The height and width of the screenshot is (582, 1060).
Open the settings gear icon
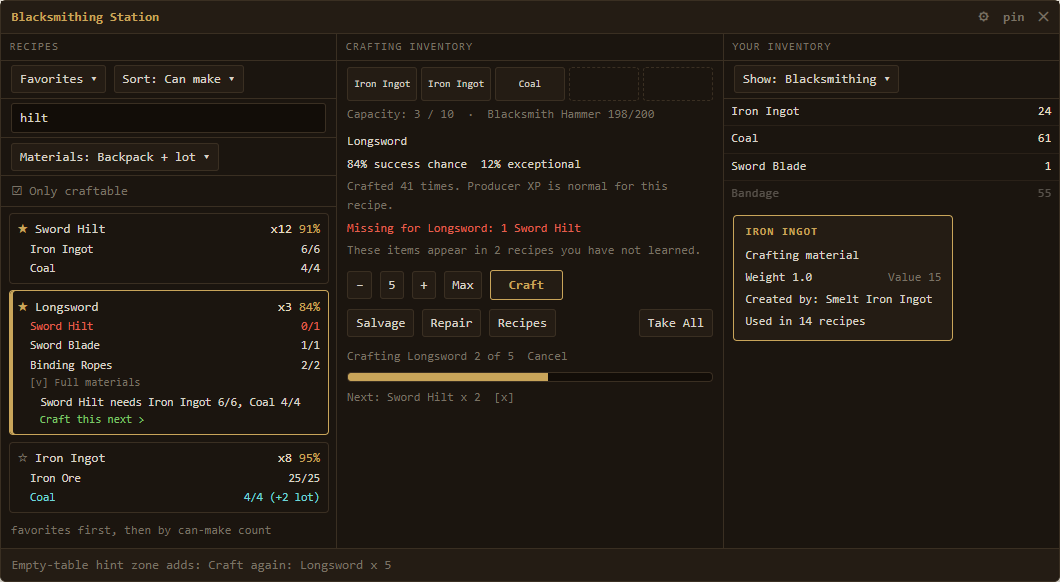pyautogui.click(x=984, y=17)
